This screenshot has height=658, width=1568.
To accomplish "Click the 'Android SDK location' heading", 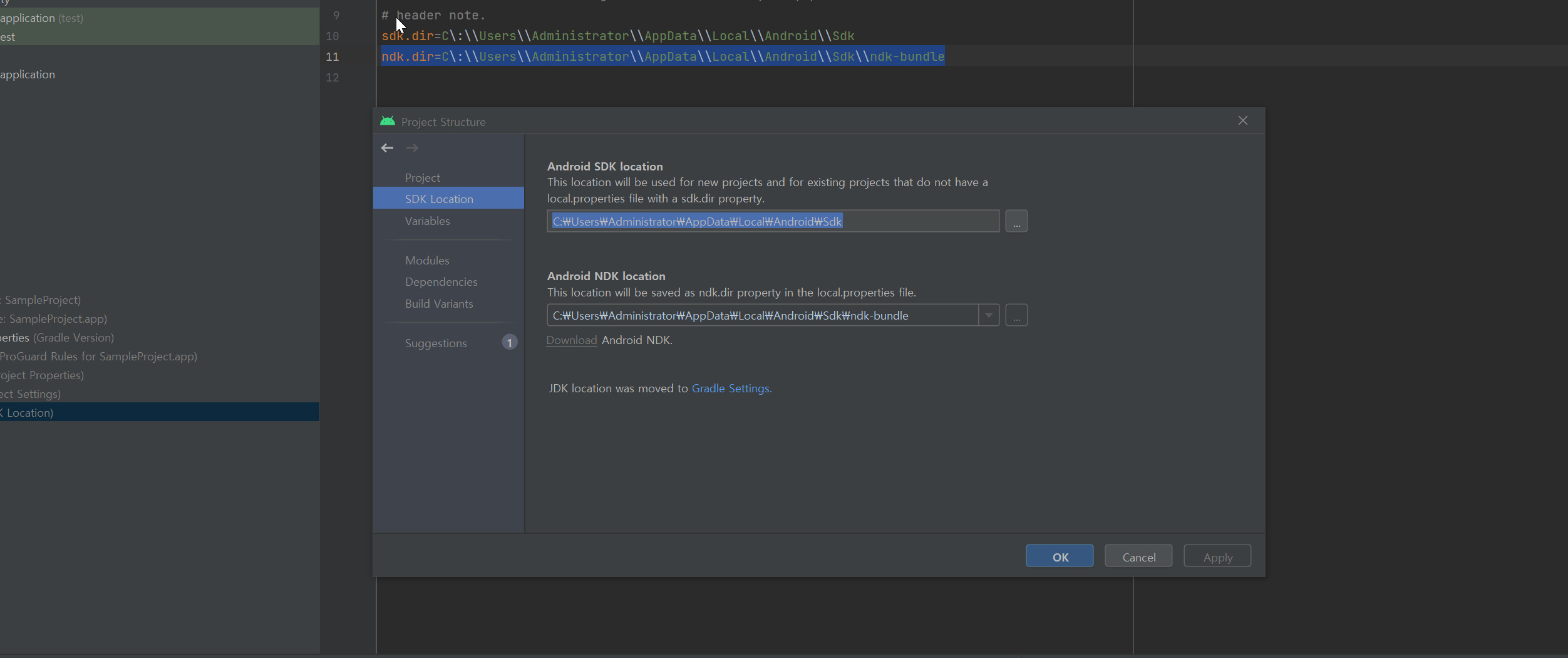I will coord(605,166).
